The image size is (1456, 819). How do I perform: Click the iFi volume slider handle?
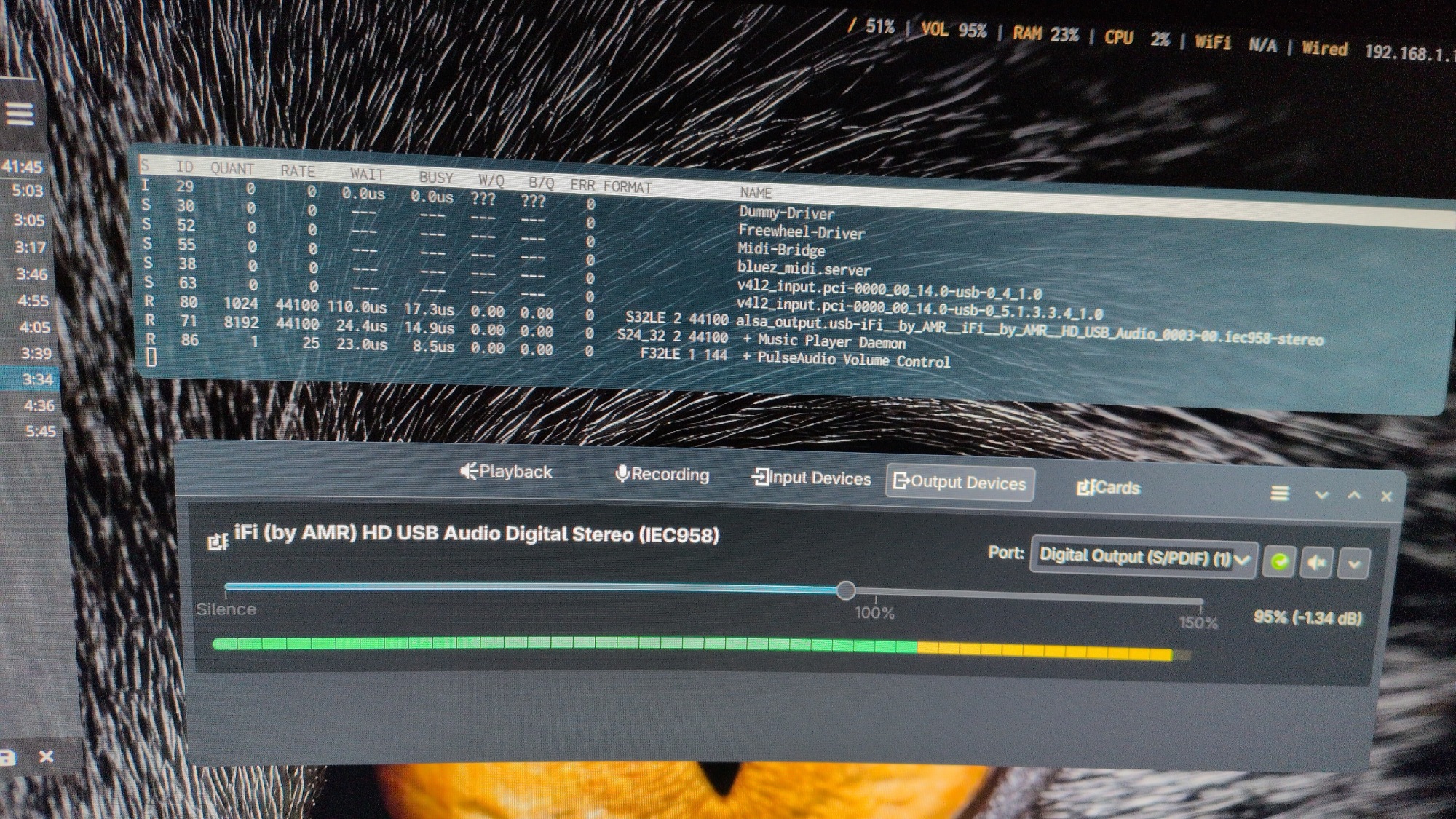click(845, 590)
